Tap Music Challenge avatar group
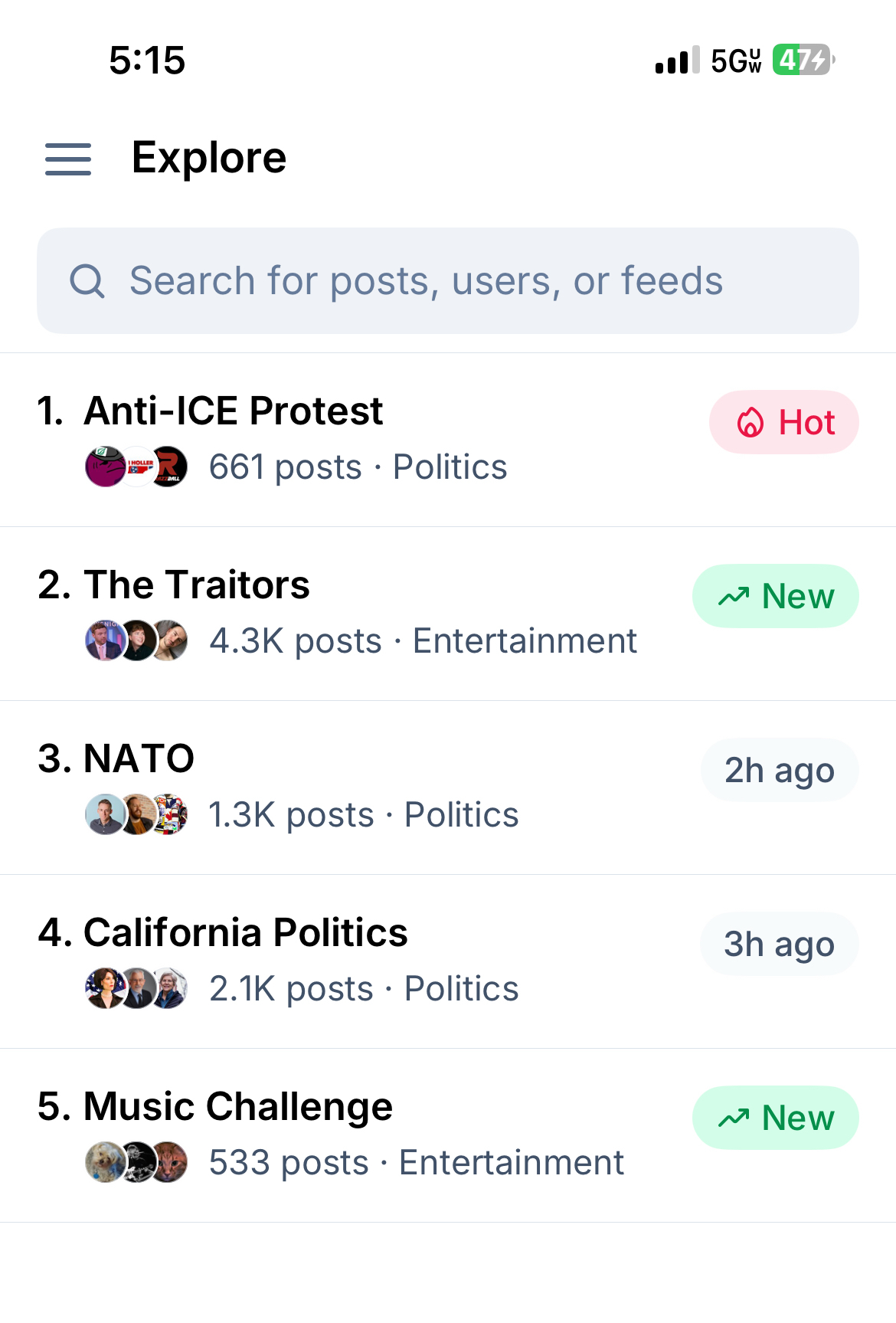This screenshot has width=896, height=1323. pyautogui.click(x=136, y=1163)
